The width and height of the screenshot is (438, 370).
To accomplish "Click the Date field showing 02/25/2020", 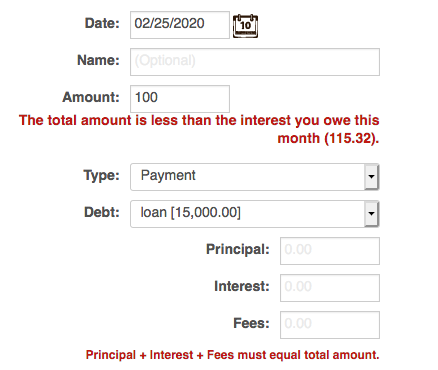I will coord(180,25).
